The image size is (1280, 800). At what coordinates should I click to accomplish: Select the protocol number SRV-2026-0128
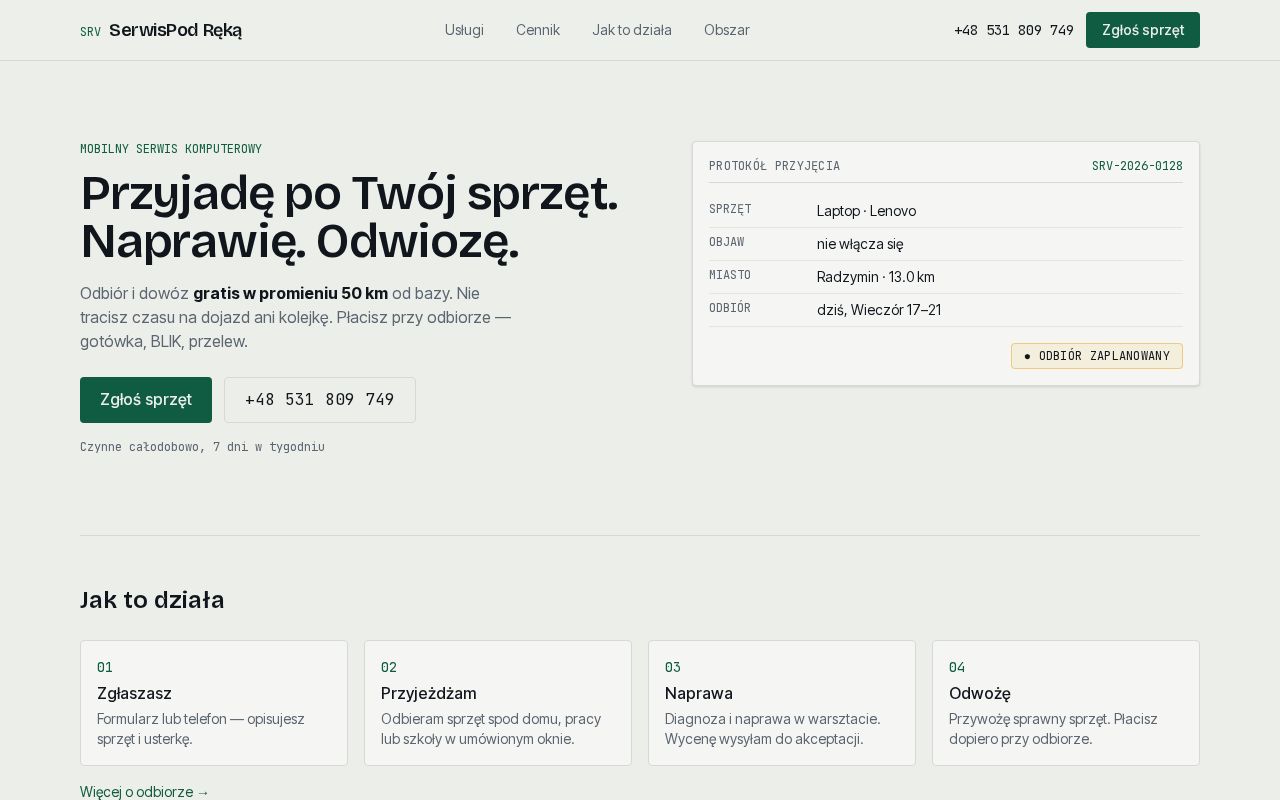1137,166
